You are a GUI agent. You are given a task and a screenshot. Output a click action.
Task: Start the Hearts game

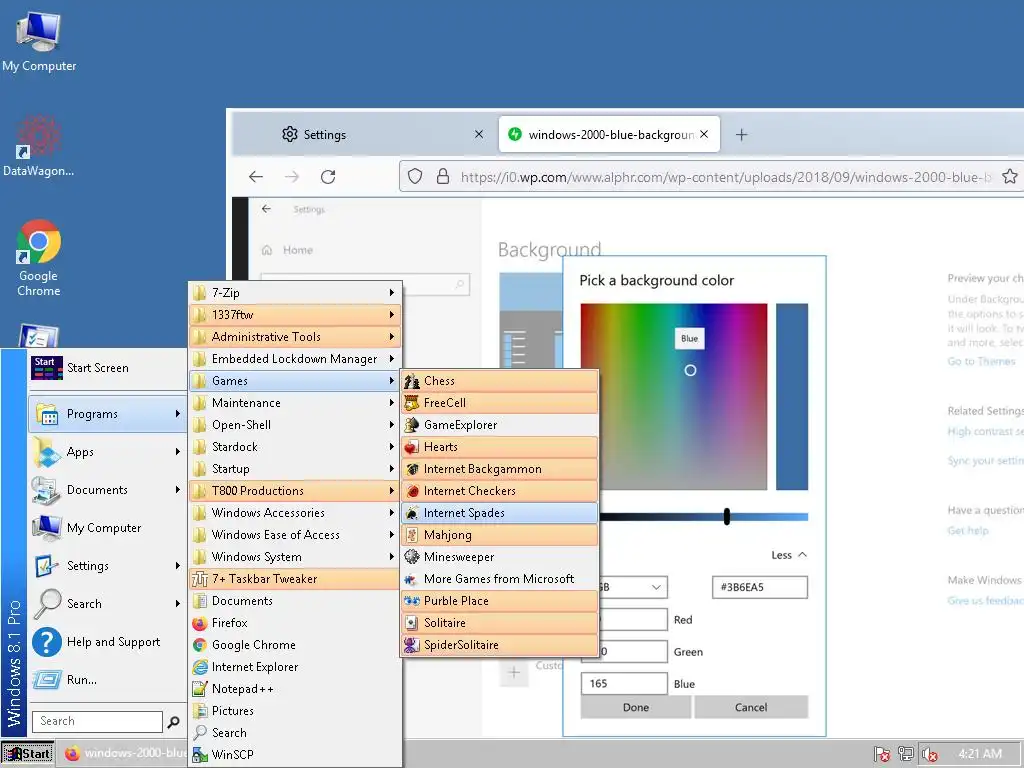pos(500,447)
